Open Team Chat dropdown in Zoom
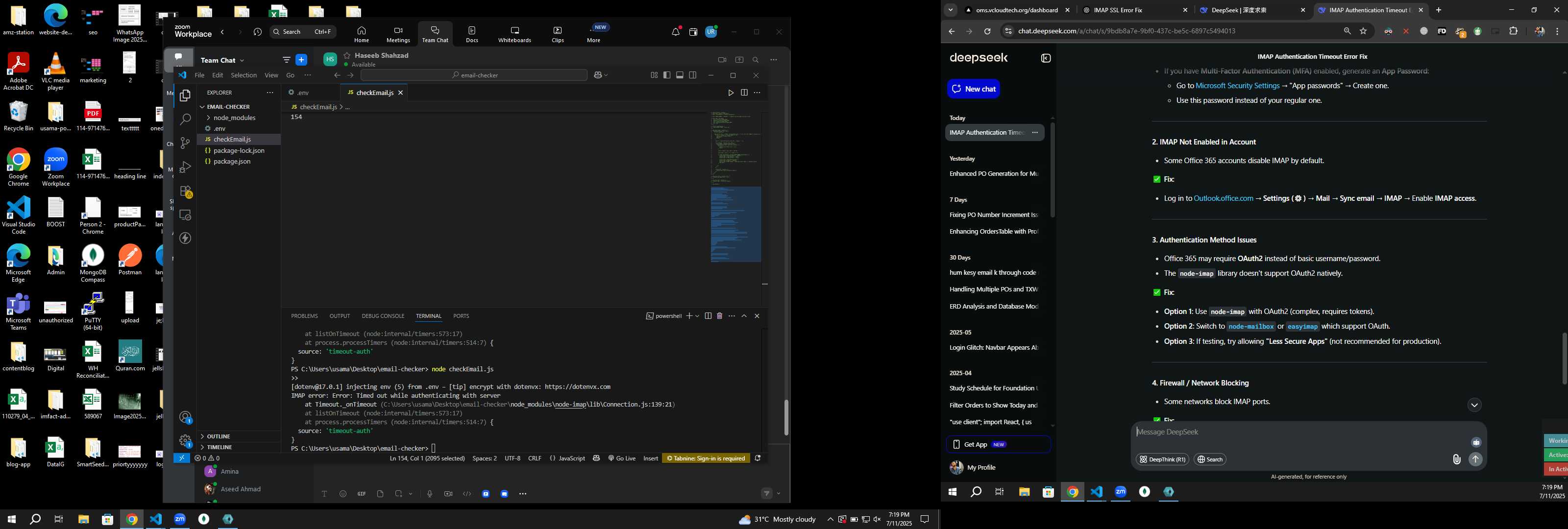Image resolution: width=1568 pixels, height=529 pixels. point(222,60)
